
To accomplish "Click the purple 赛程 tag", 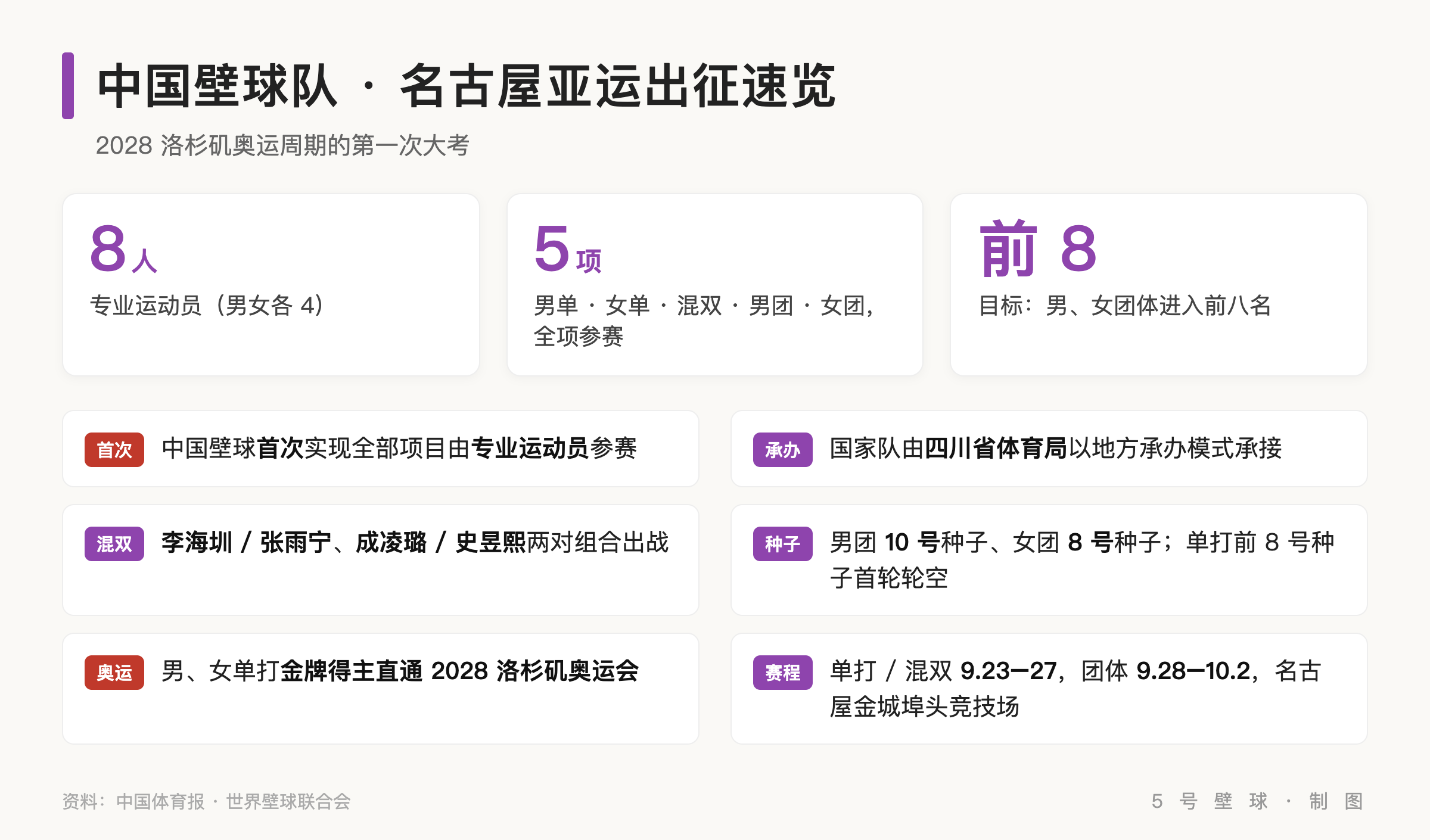I will pos(783,672).
